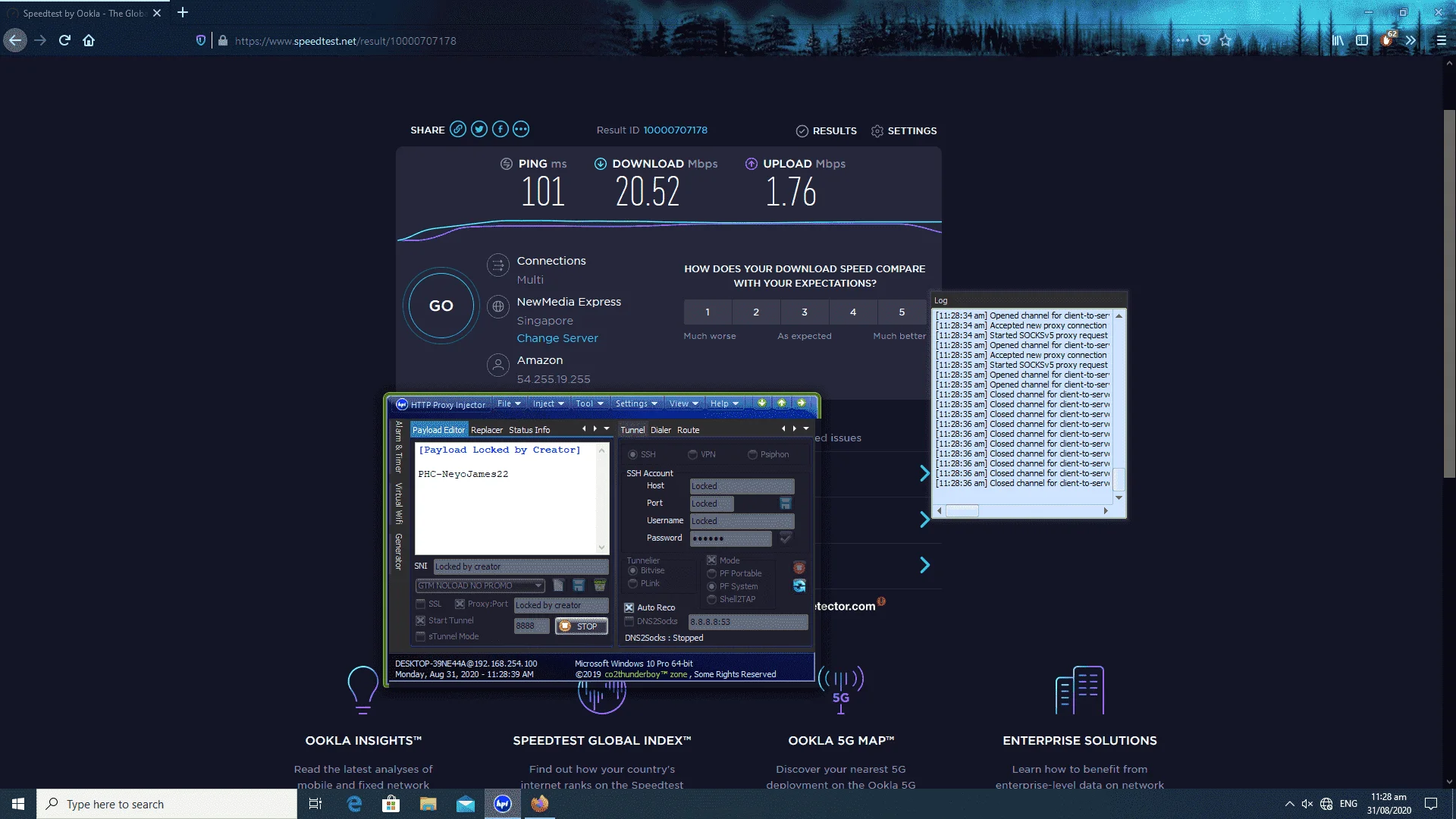
Task: Select PLink tunnelier option
Action: pyautogui.click(x=632, y=584)
